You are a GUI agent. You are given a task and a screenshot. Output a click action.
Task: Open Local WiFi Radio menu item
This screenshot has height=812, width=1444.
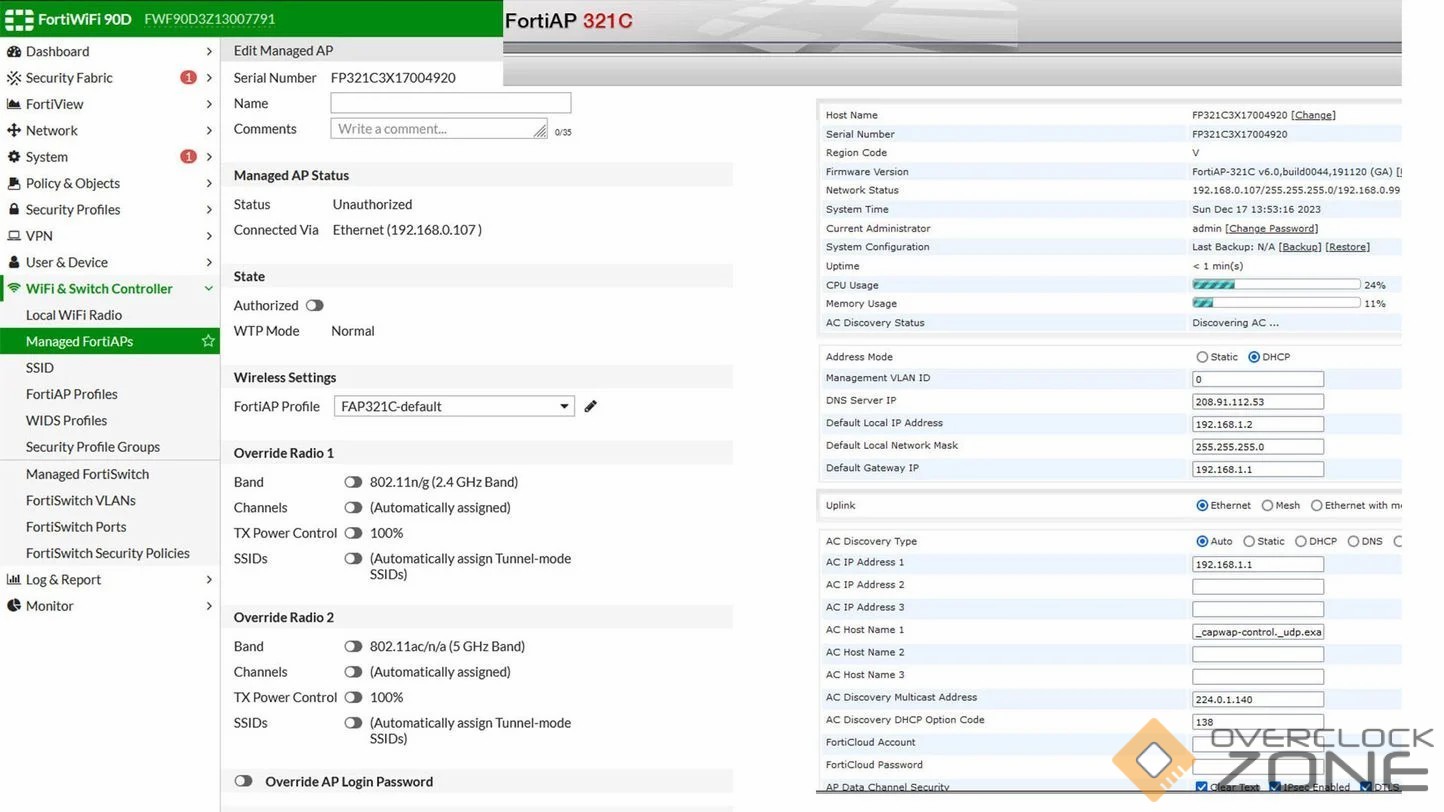[x=74, y=315]
